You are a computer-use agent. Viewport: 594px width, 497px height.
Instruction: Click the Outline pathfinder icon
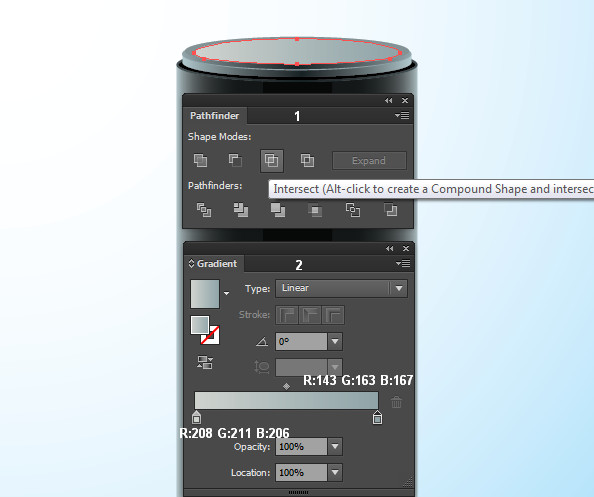click(x=353, y=210)
